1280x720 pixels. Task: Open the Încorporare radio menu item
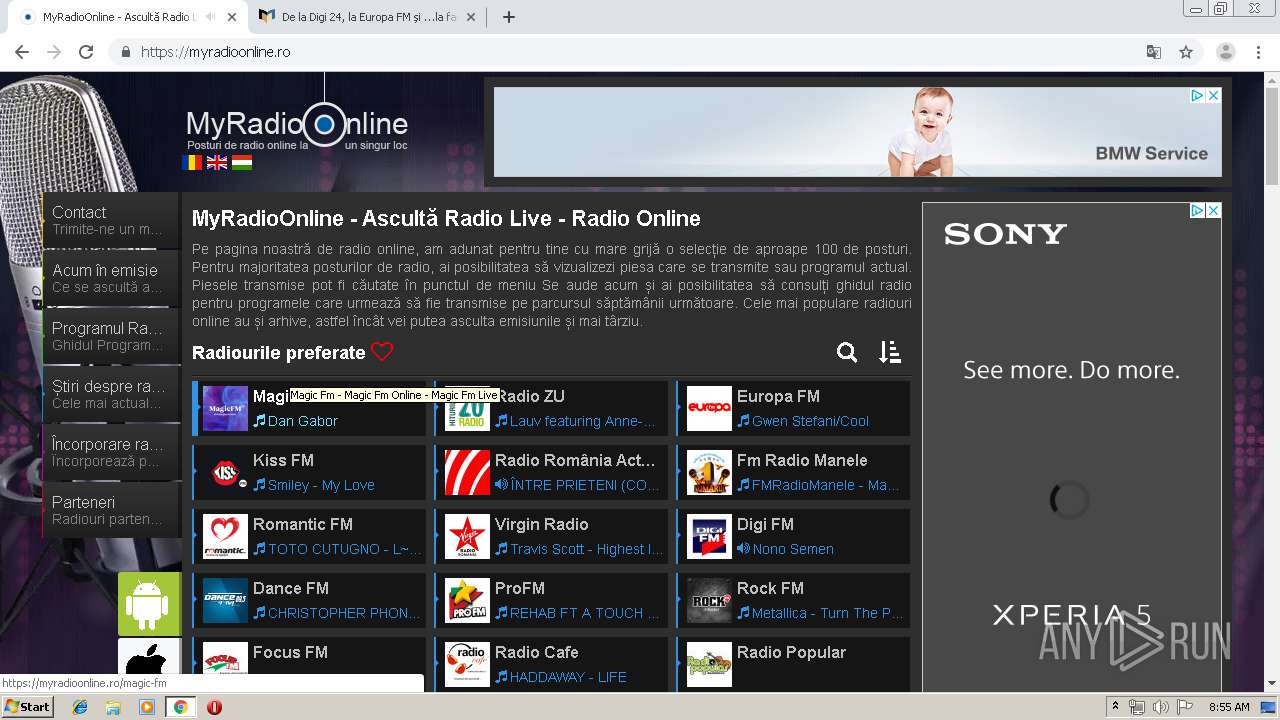coord(111,452)
